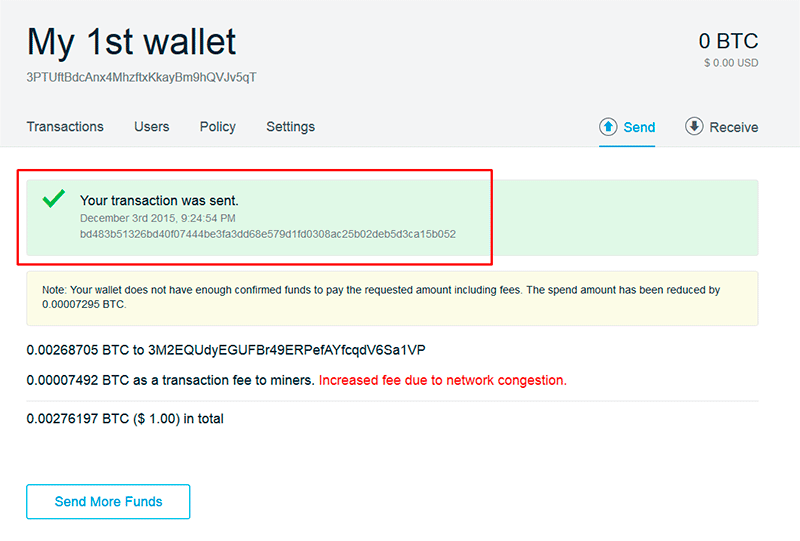Open the Transactions tab
The image size is (800, 541).
point(65,127)
